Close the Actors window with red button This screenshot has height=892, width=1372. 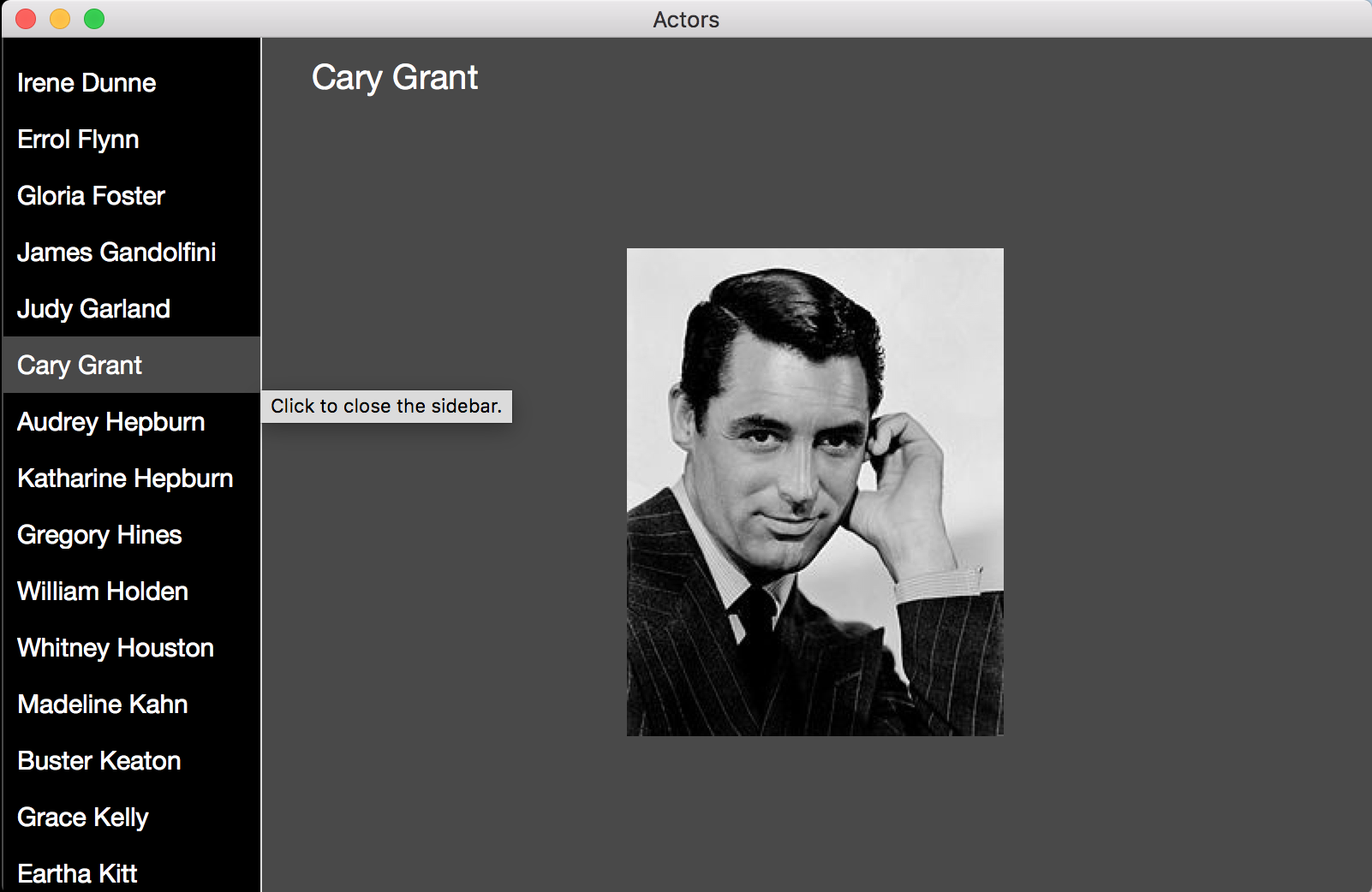26,19
